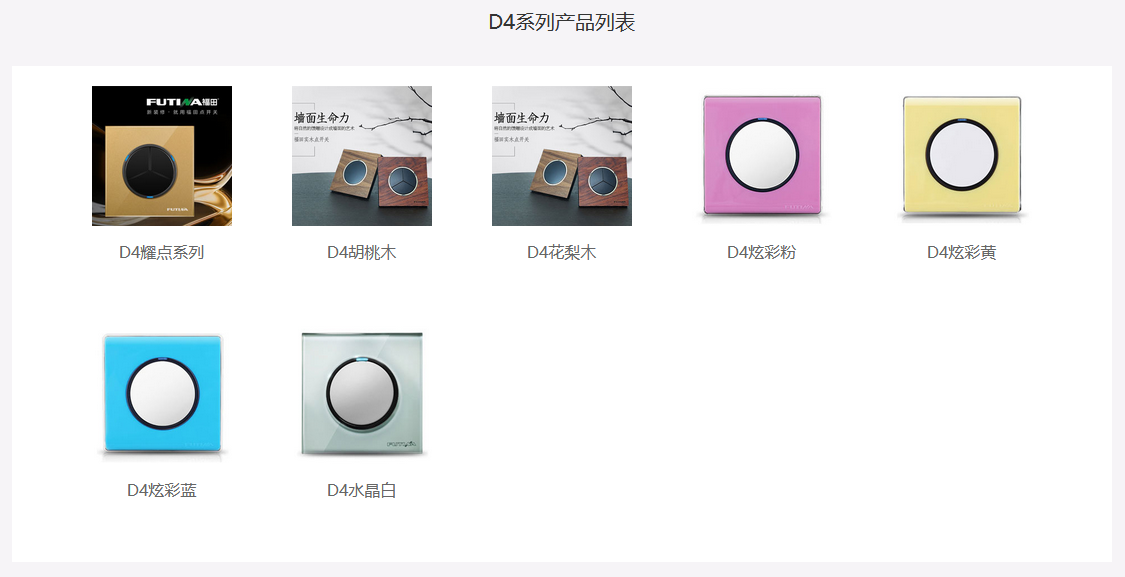Click the D4耀点系列 text link
Screen dimensions: 1125x577
161,253
